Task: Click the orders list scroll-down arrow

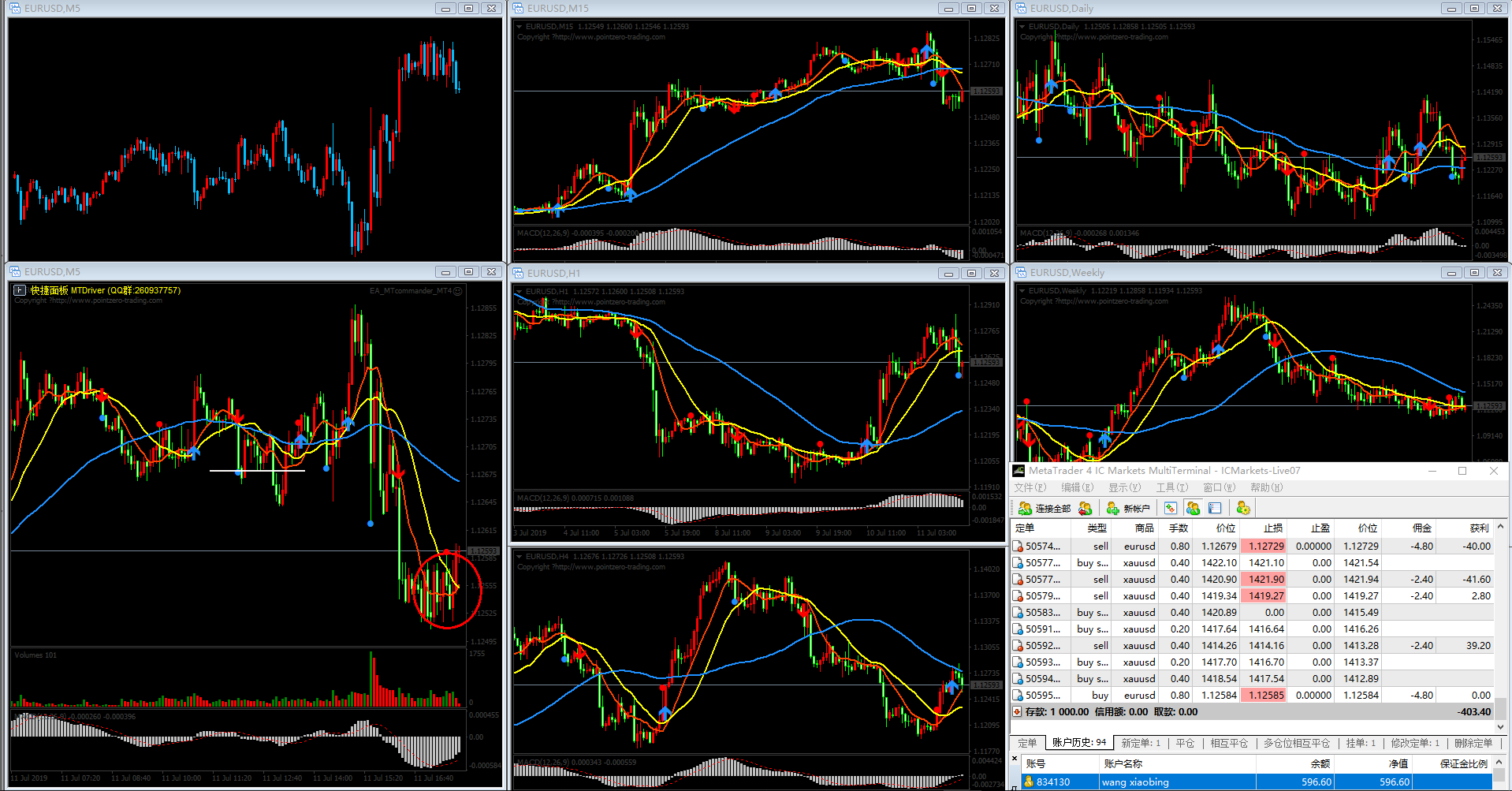Action: (1501, 726)
